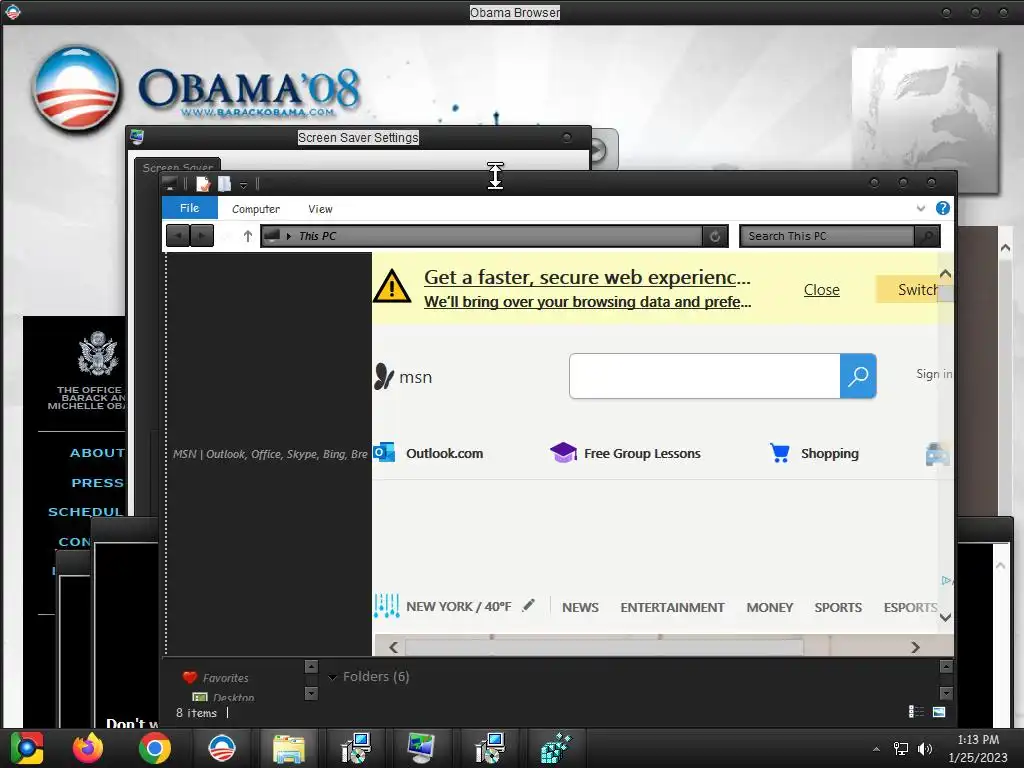Image resolution: width=1024 pixels, height=768 pixels.
Task: Open Customize Quick Access Toolbar dropdown
Action: point(243,185)
